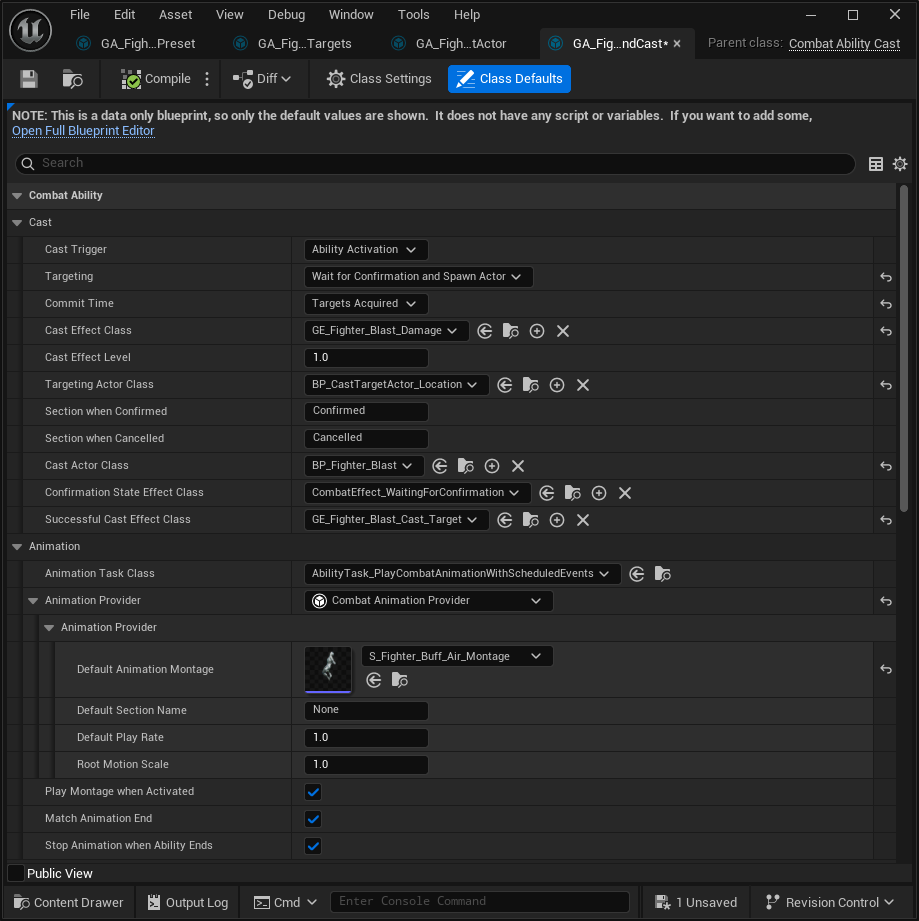Viewport: 919px width, 921px height.
Task: Open the Asset menu
Action: [175, 15]
